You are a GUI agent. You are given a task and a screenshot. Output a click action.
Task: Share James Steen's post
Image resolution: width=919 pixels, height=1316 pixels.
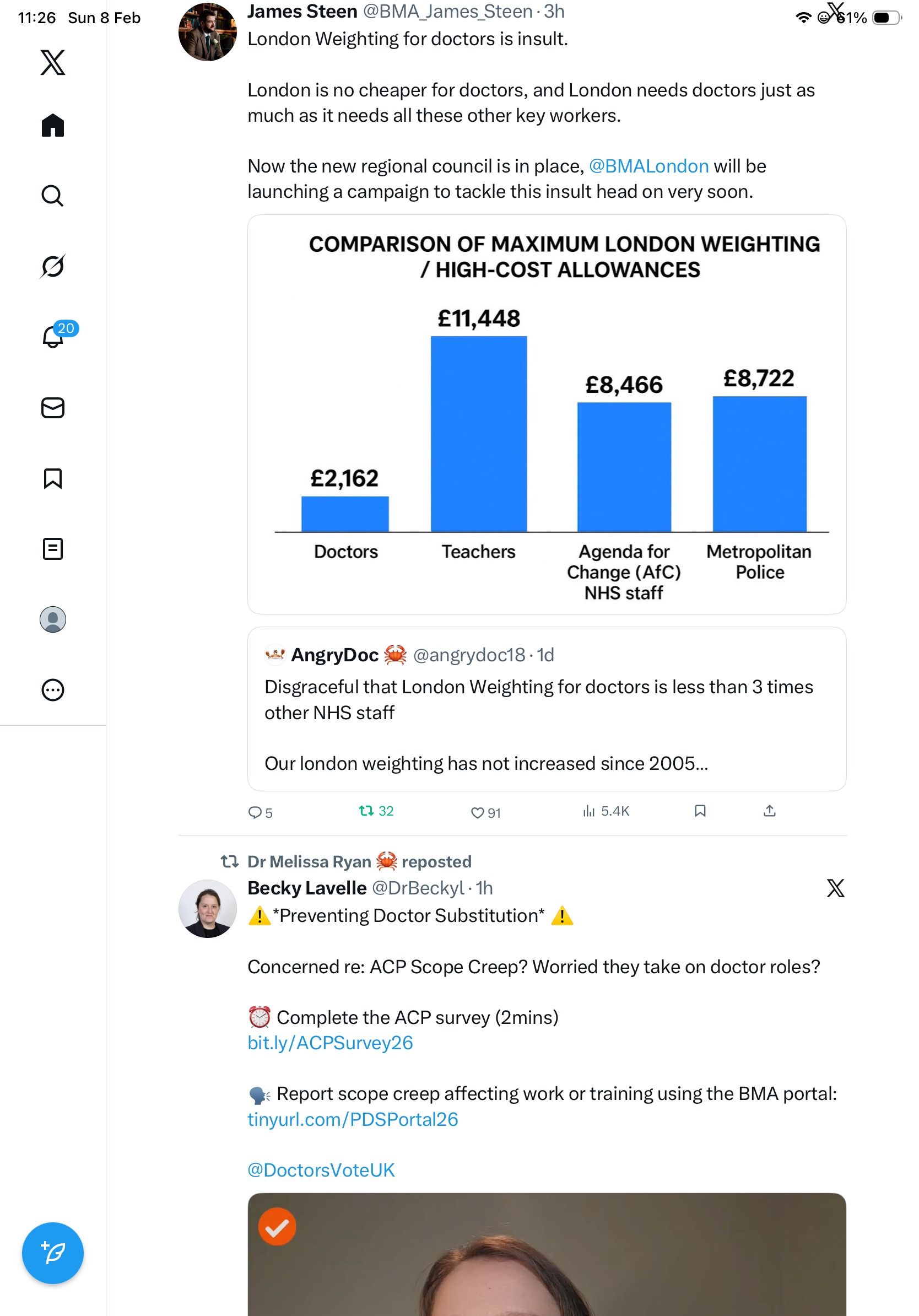(770, 811)
